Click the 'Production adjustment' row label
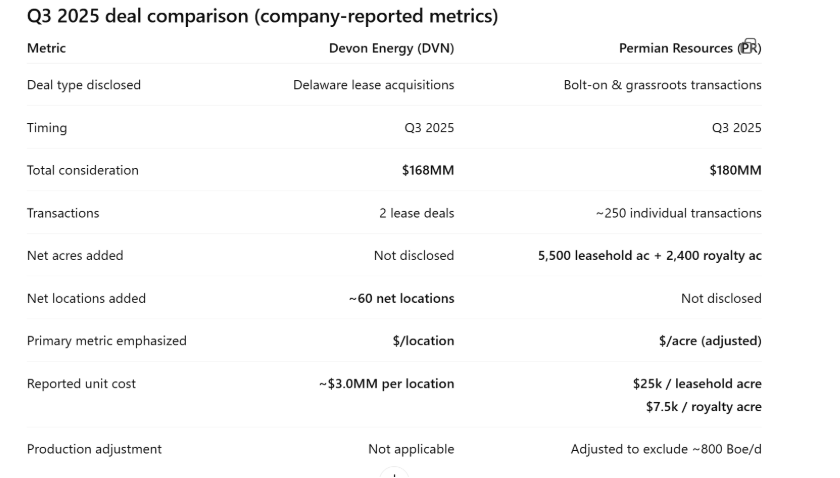Viewport: 840px width, 478px height. click(94, 449)
